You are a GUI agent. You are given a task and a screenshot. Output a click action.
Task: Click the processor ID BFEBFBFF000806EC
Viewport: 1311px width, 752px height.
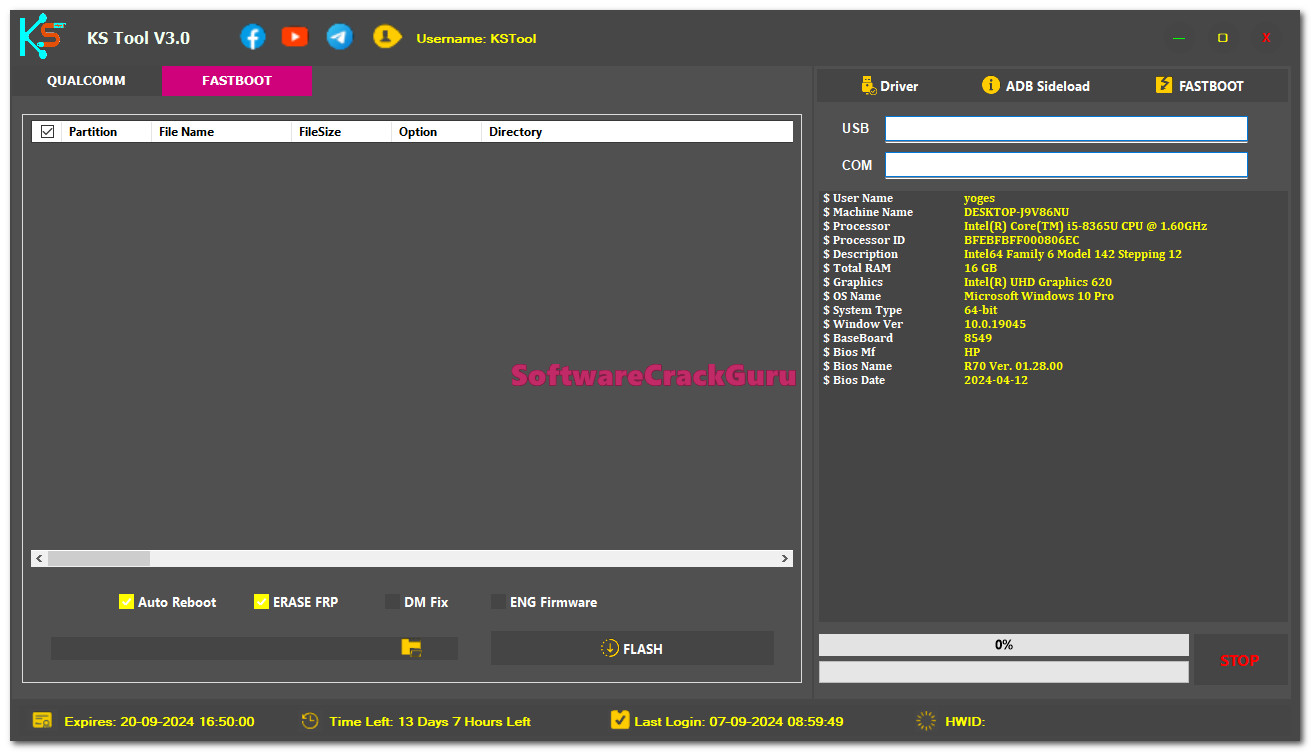1021,240
